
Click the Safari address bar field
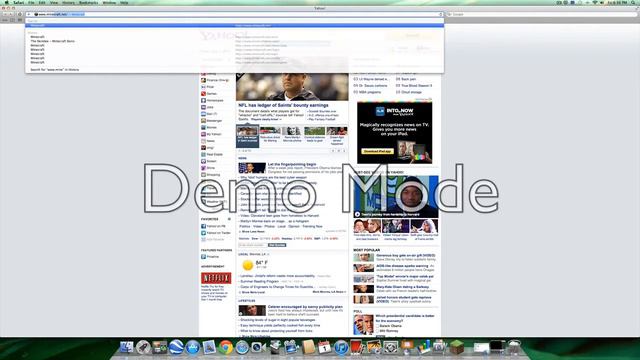click(x=235, y=14)
